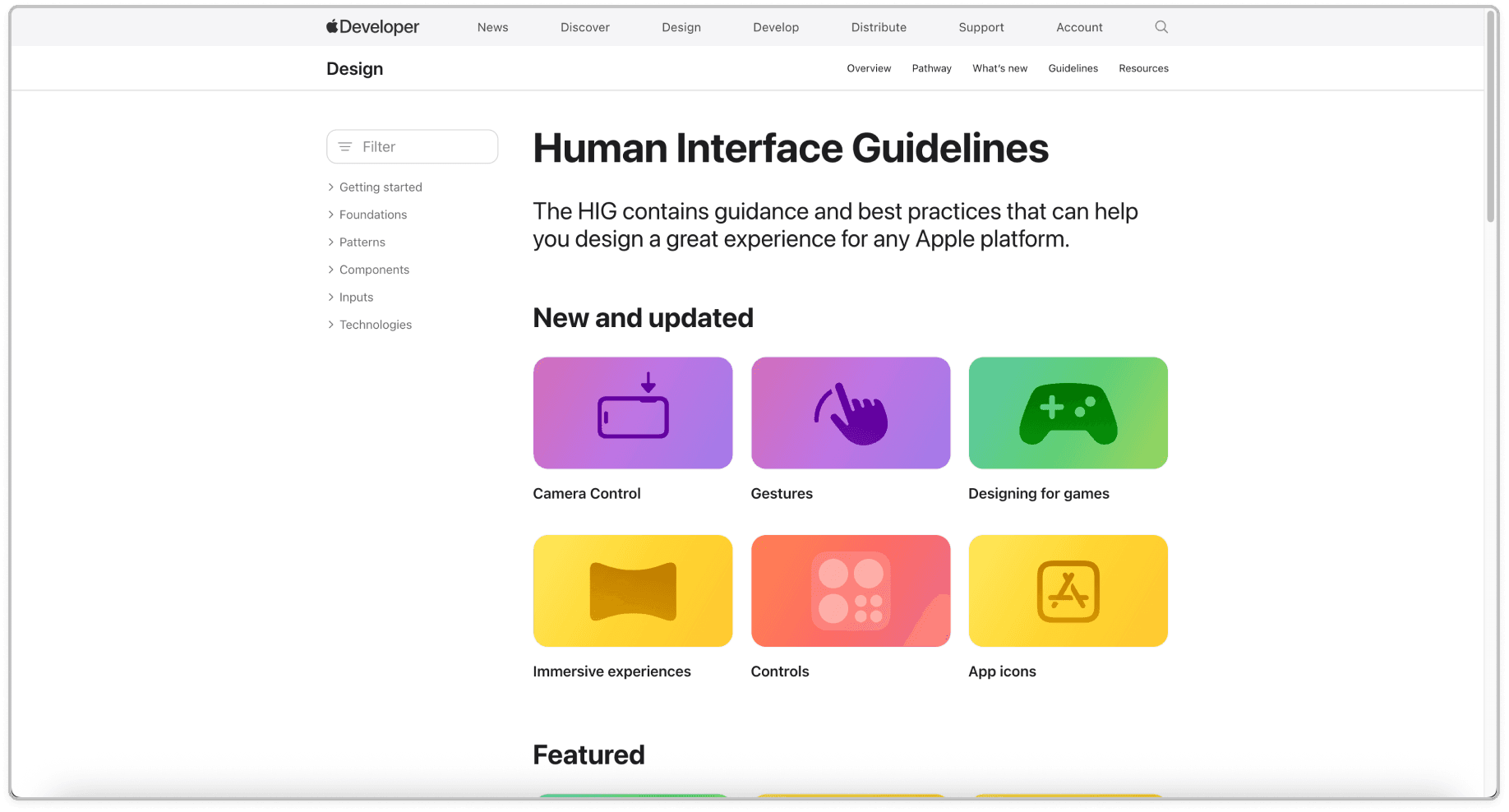The height and width of the screenshot is (812, 1509).
Task: Click the Camera Control title text
Action: [587, 493]
